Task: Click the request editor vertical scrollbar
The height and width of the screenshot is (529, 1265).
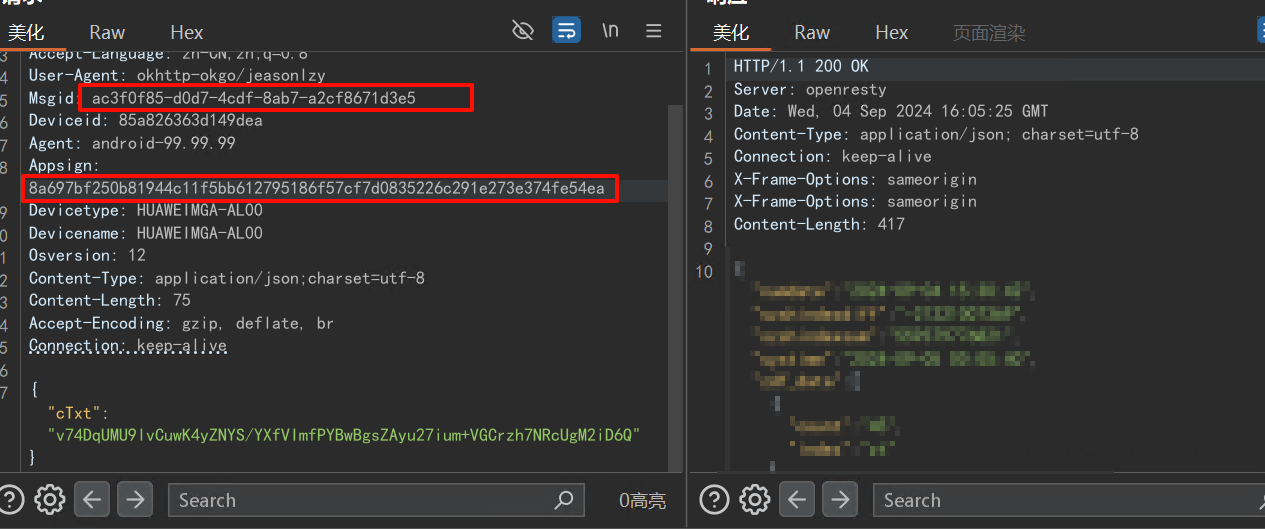Action: (675, 280)
